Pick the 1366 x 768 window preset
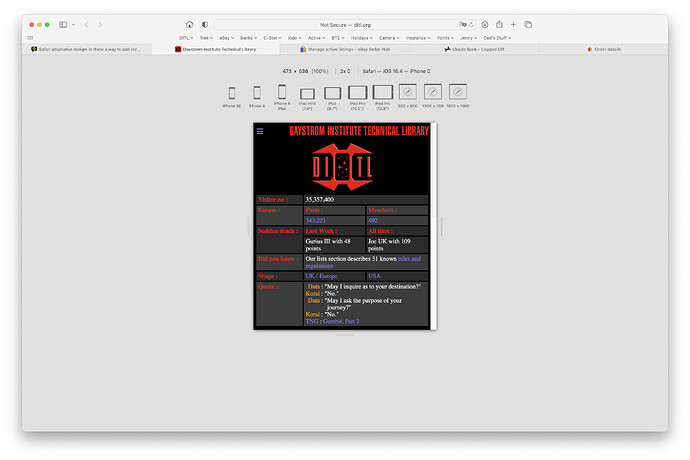The image size is (690, 460). coord(433,96)
